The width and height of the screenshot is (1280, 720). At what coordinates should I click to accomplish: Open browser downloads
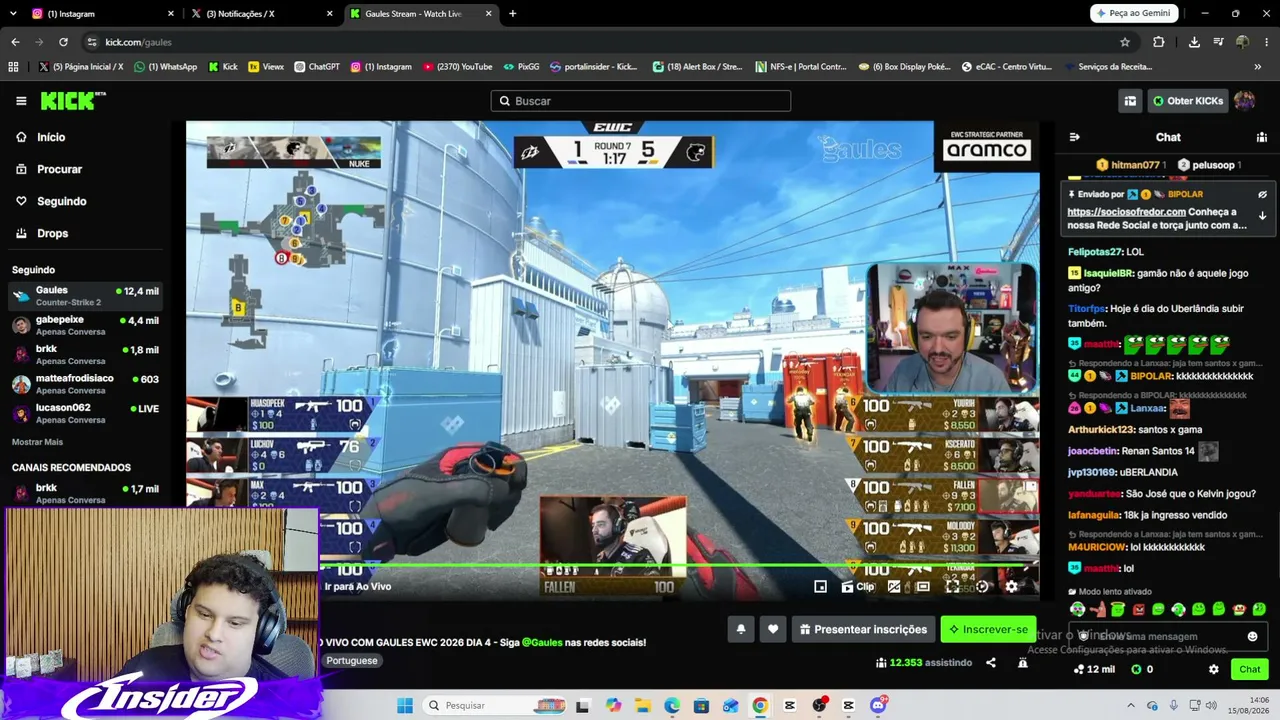click(1194, 42)
